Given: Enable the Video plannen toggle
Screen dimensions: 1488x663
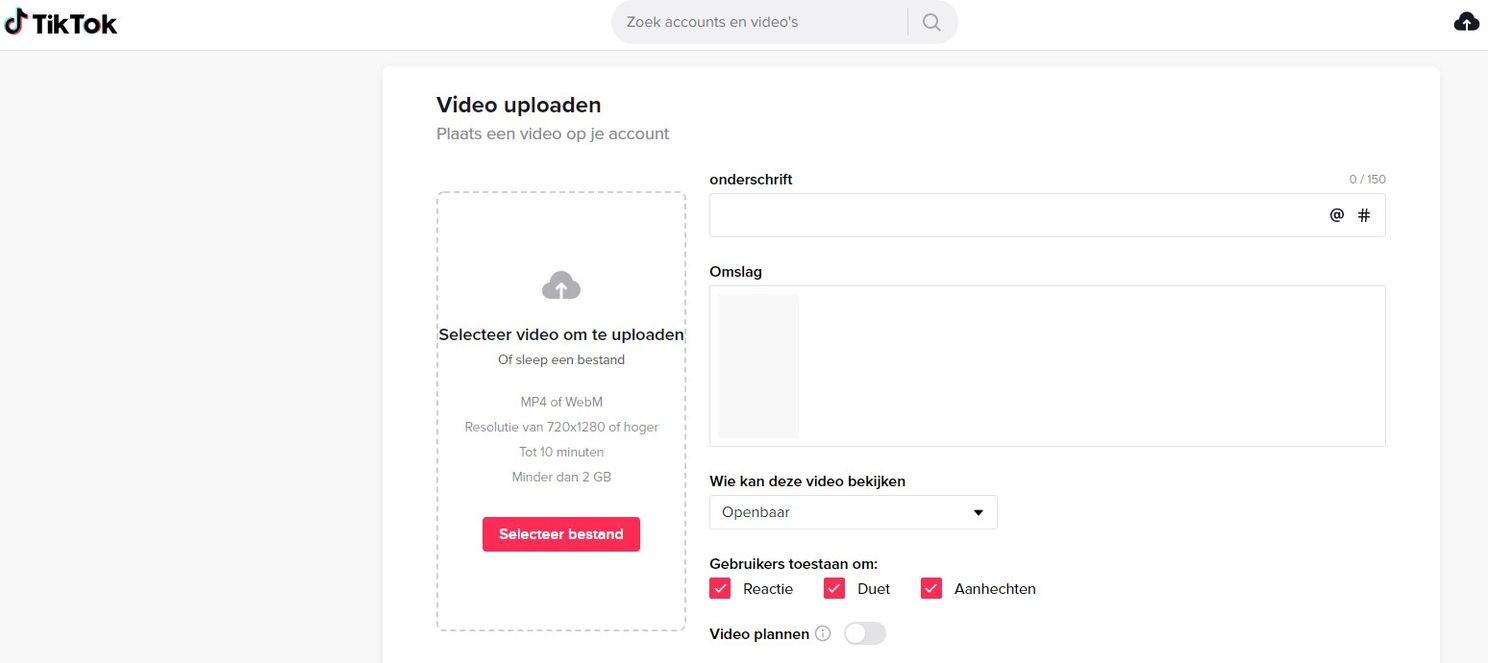Looking at the screenshot, I should click(865, 634).
